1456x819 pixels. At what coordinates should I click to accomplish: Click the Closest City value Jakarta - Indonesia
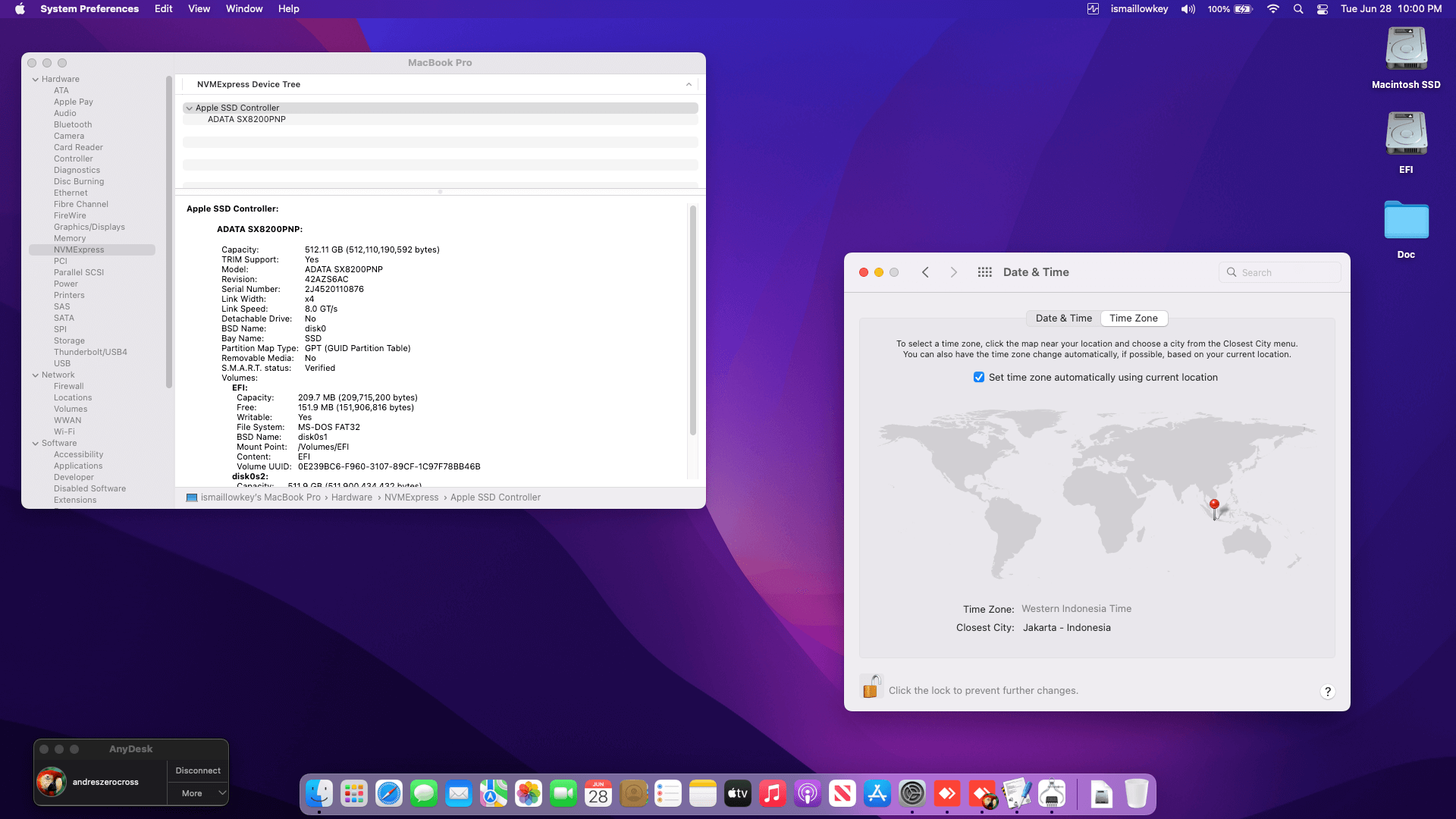(1066, 628)
